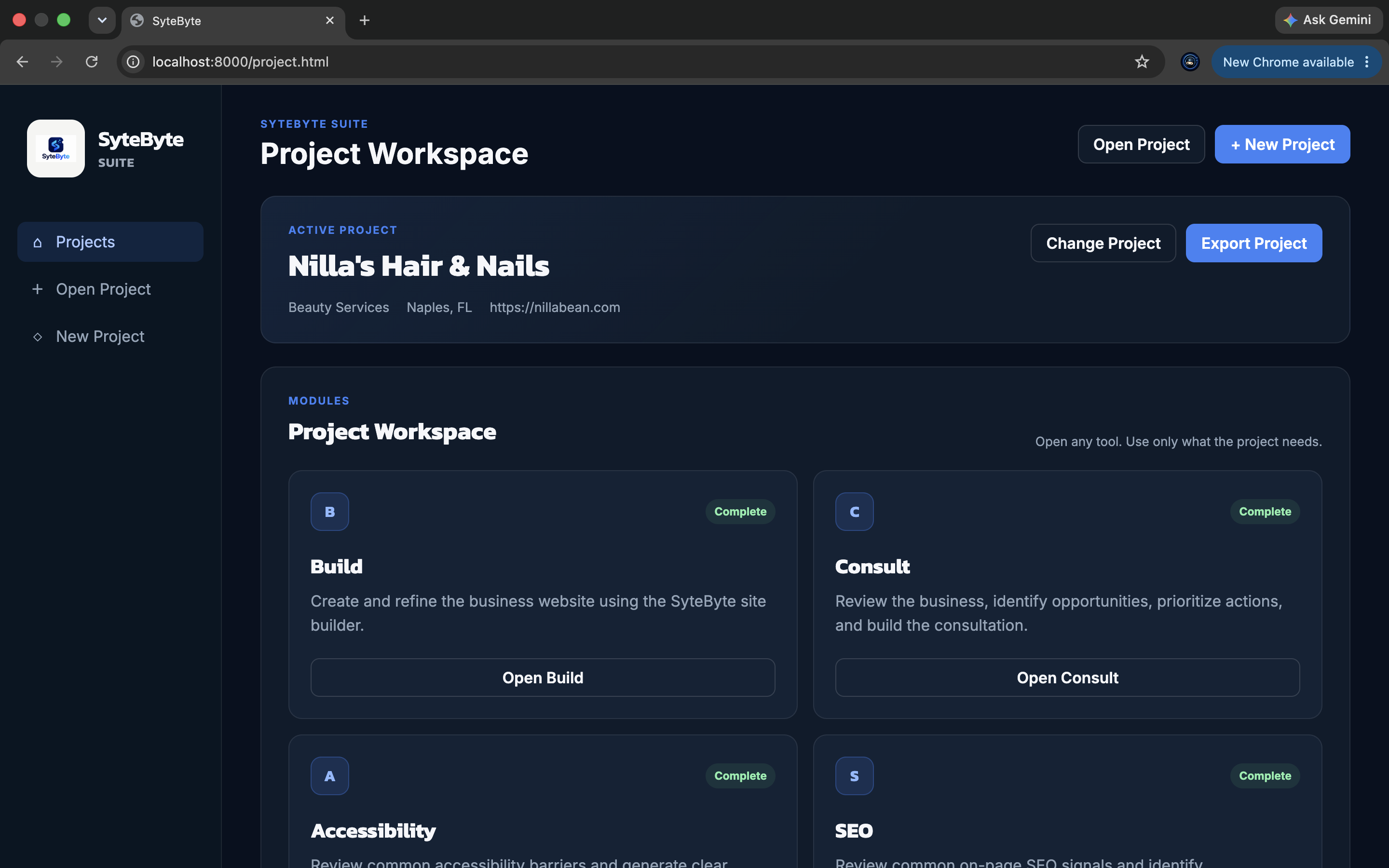
Task: Click the Open Project header button
Action: coord(1141,144)
